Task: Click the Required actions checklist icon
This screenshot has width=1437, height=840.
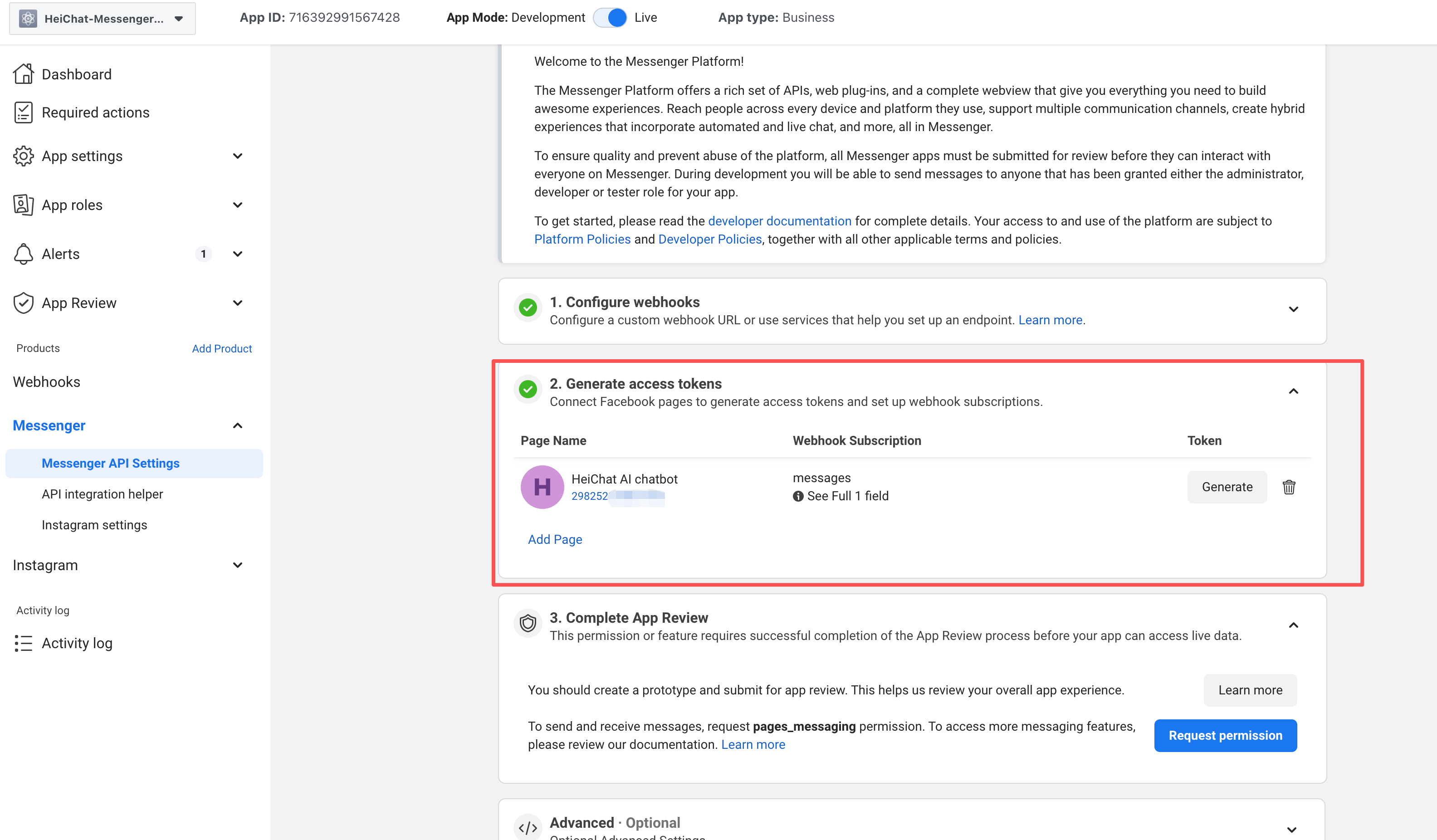Action: click(24, 112)
